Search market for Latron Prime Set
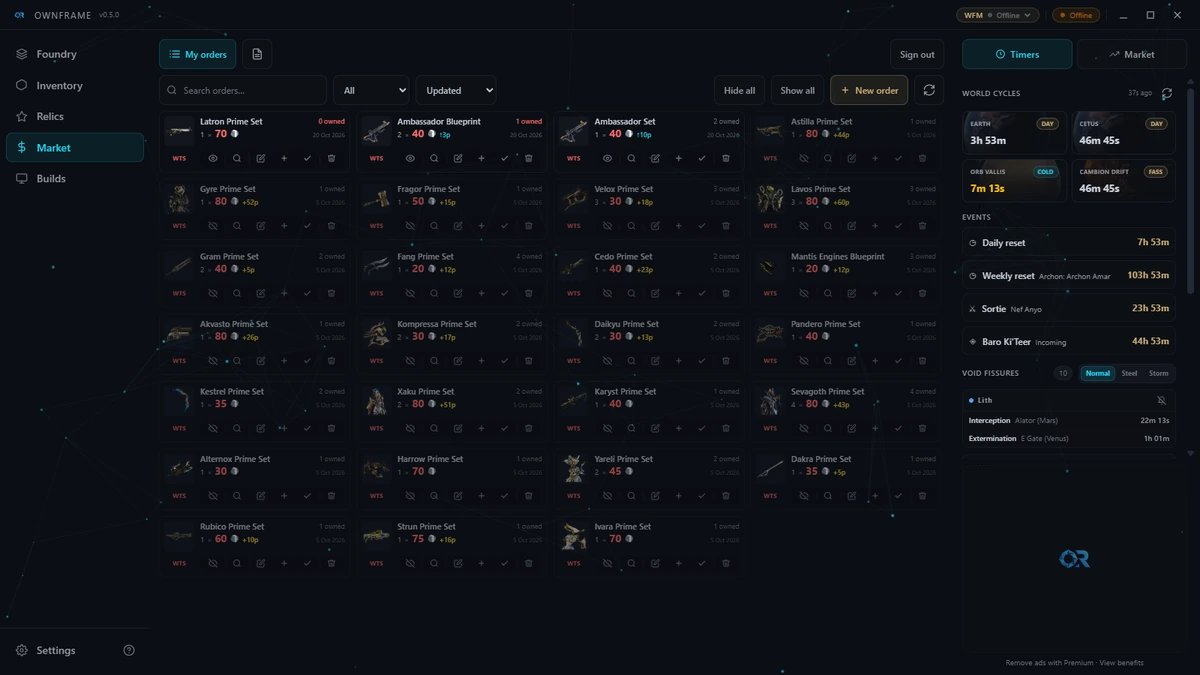The width and height of the screenshot is (1200, 675). (x=237, y=158)
